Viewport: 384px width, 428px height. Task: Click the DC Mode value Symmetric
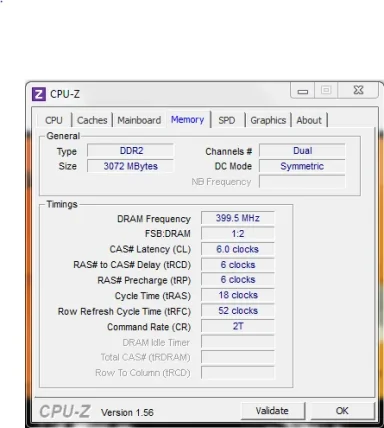click(302, 166)
